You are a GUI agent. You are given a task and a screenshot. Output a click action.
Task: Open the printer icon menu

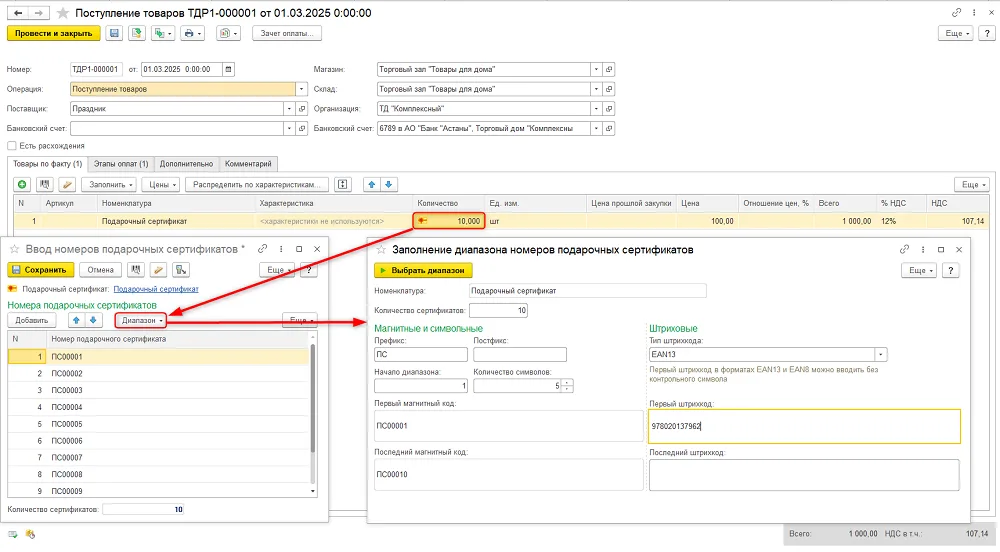pyautogui.click(x=191, y=33)
